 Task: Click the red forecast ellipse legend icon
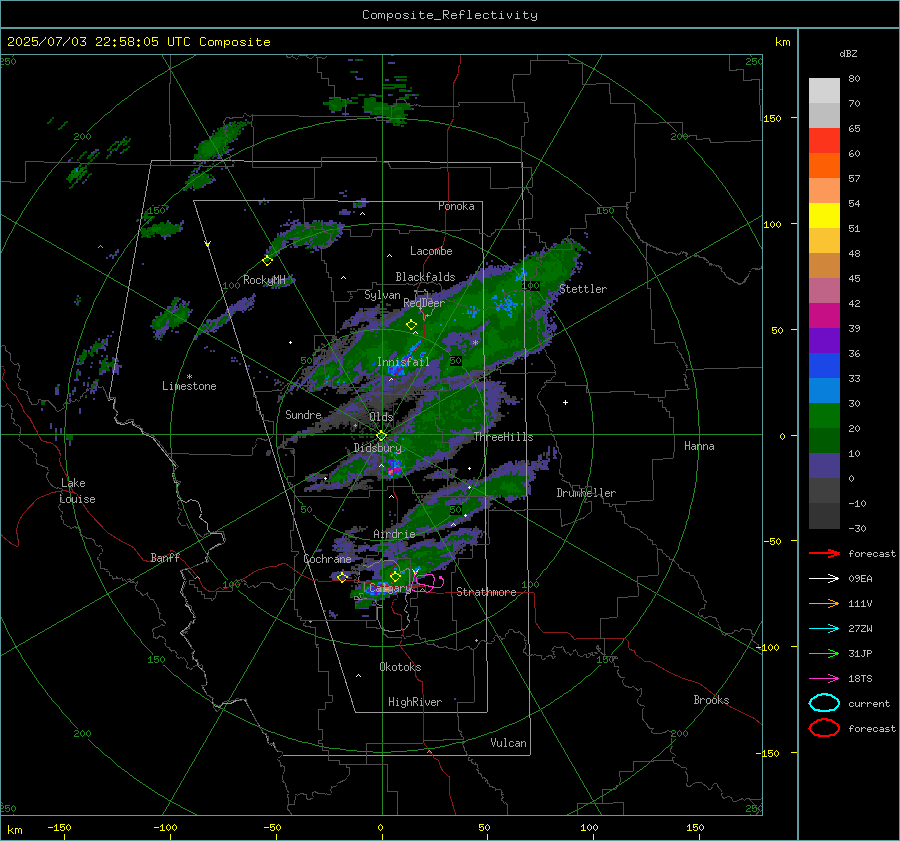coord(824,728)
